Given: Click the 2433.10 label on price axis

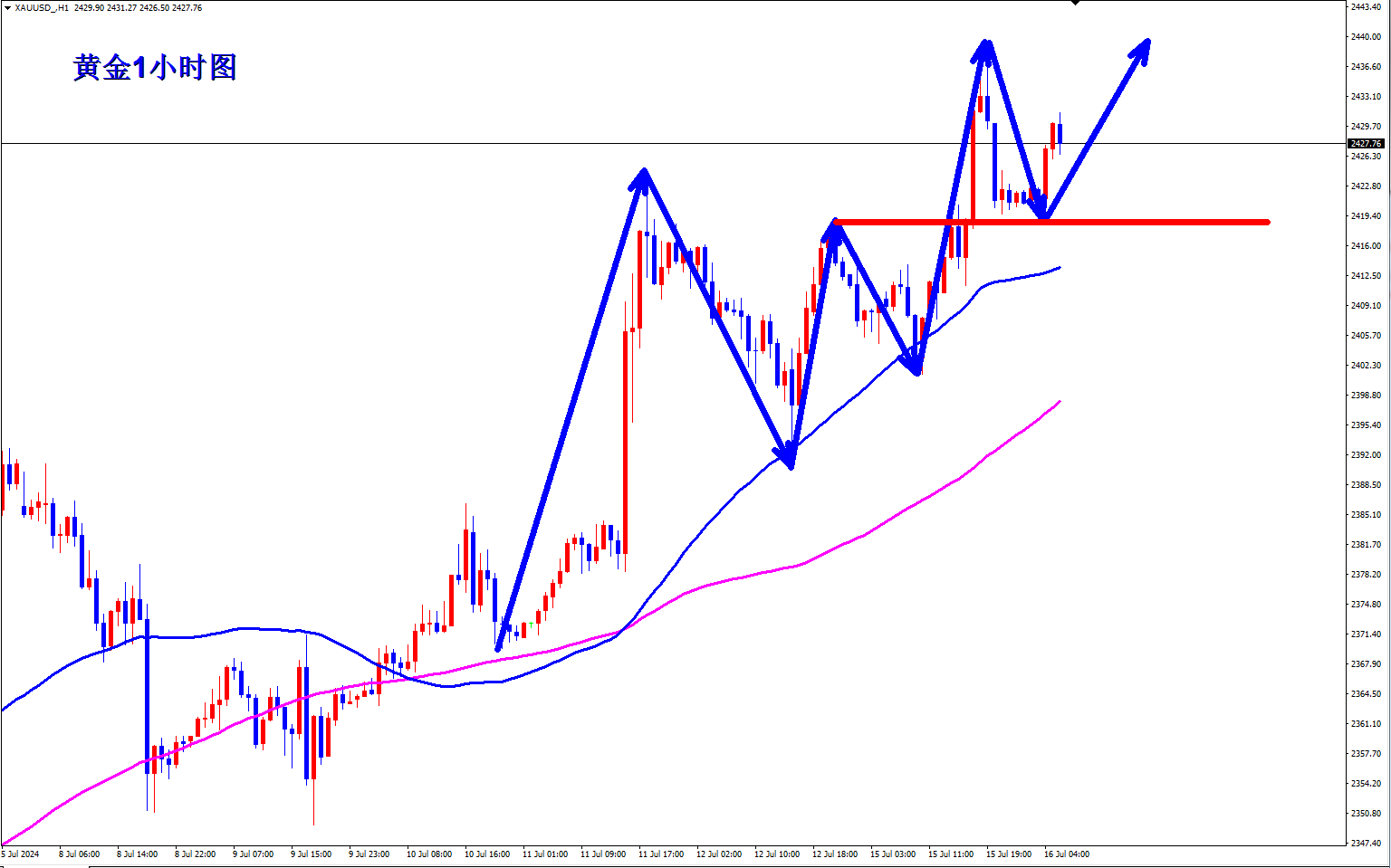Looking at the screenshot, I should 1366,96.
